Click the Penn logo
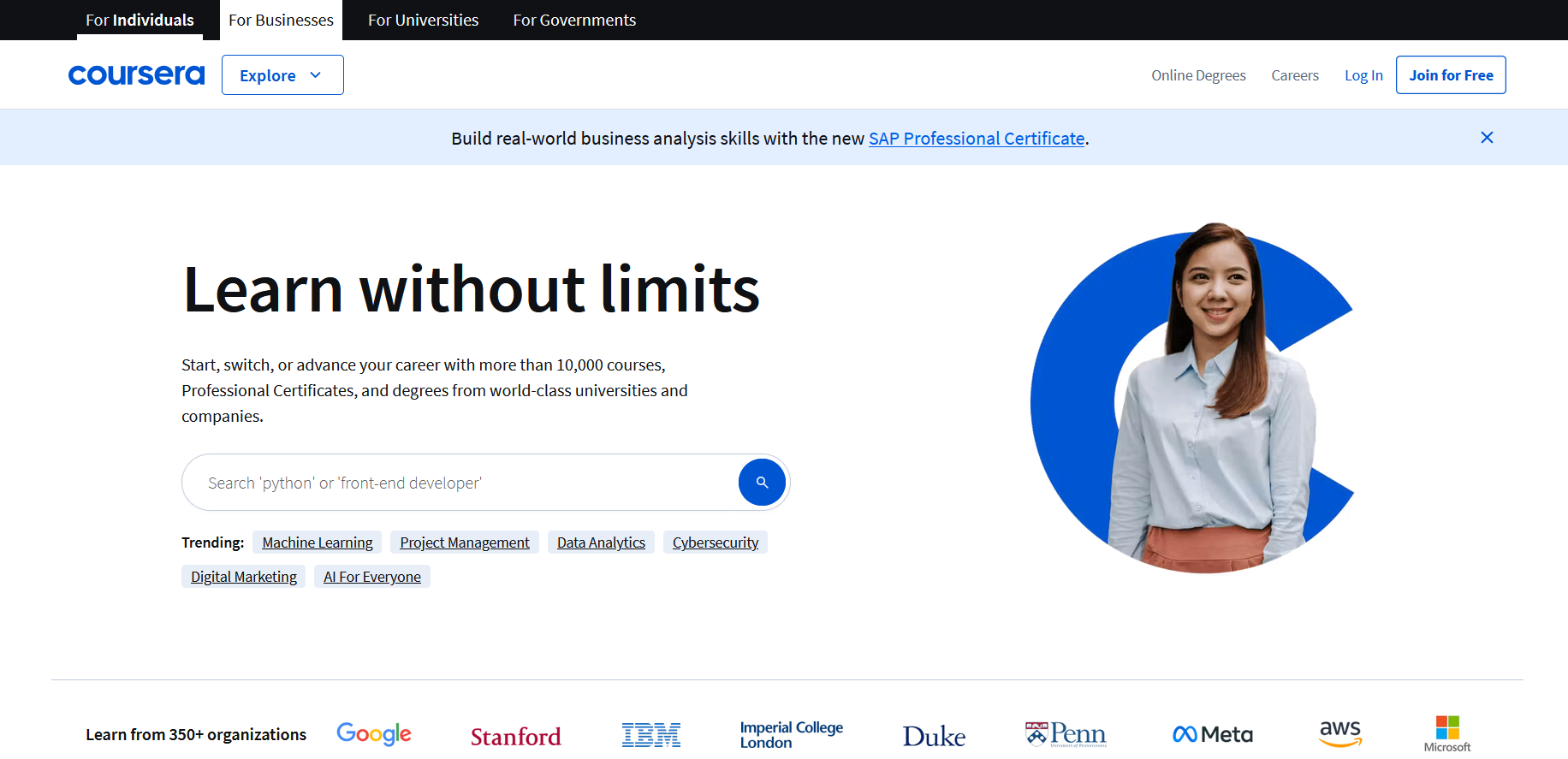 coord(1066,734)
